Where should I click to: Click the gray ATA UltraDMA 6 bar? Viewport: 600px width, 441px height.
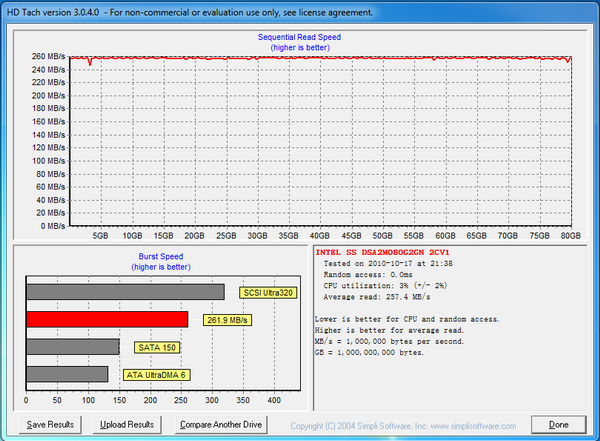[66, 373]
